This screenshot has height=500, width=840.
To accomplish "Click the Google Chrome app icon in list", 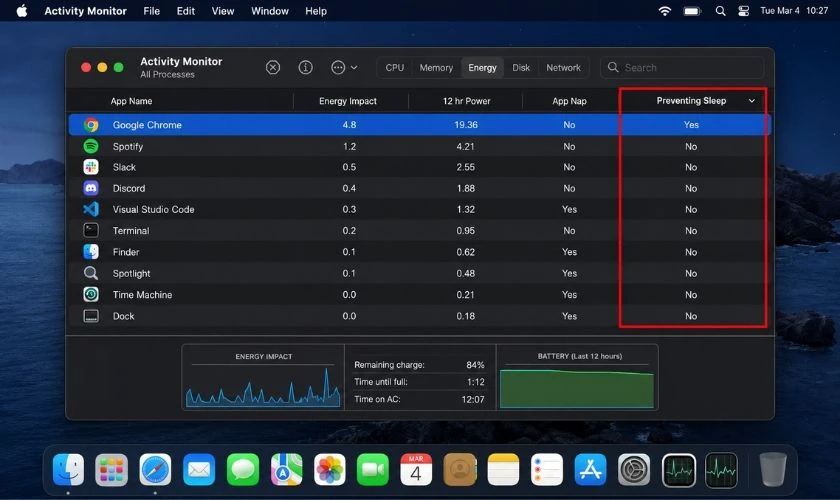I will coord(91,125).
